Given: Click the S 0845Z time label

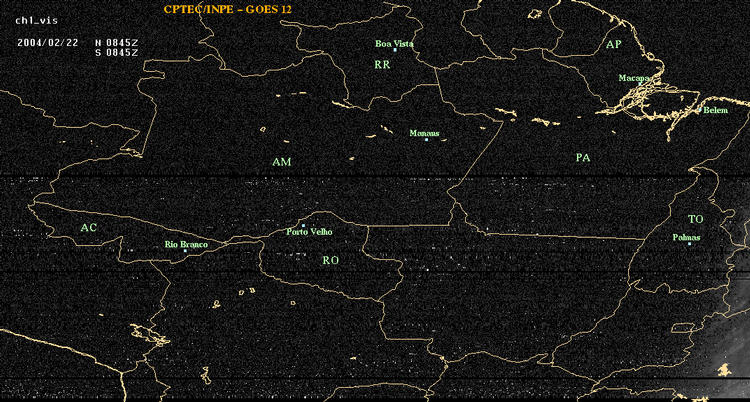Looking at the screenshot, I should click(117, 52).
